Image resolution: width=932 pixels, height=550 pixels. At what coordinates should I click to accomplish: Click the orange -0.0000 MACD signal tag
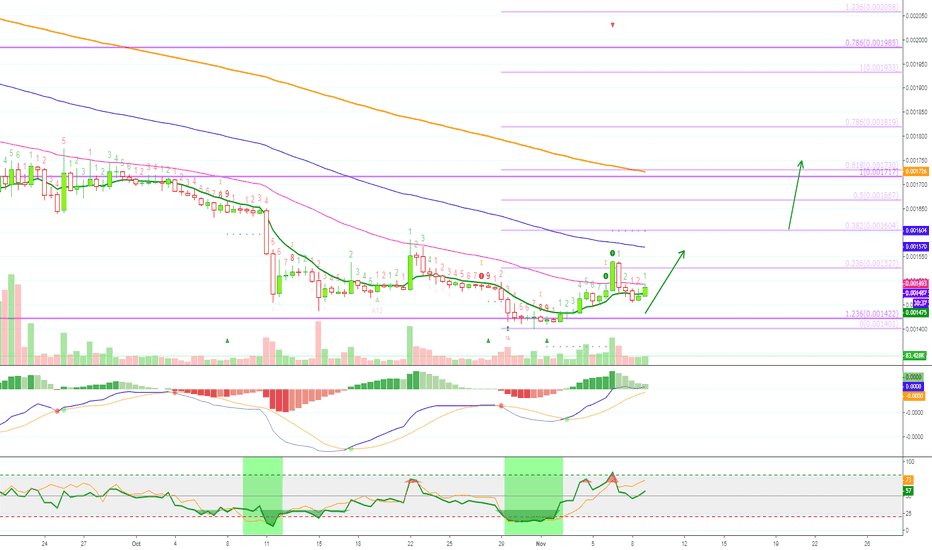[914, 395]
